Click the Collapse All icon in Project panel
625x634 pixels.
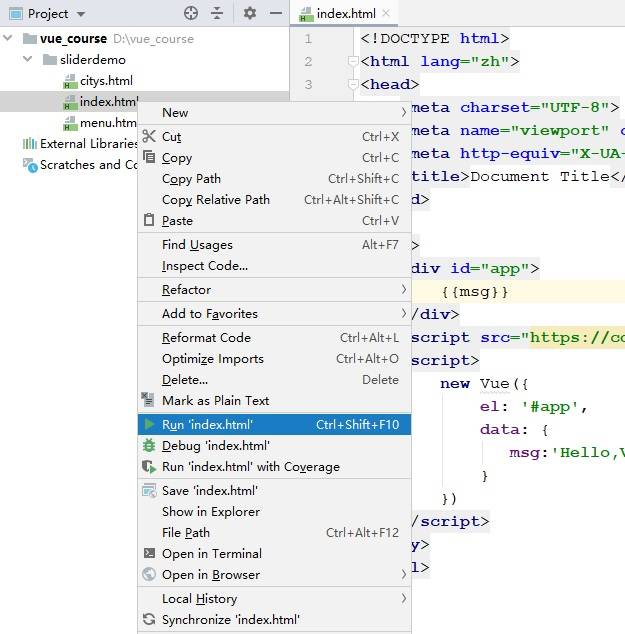coord(217,13)
